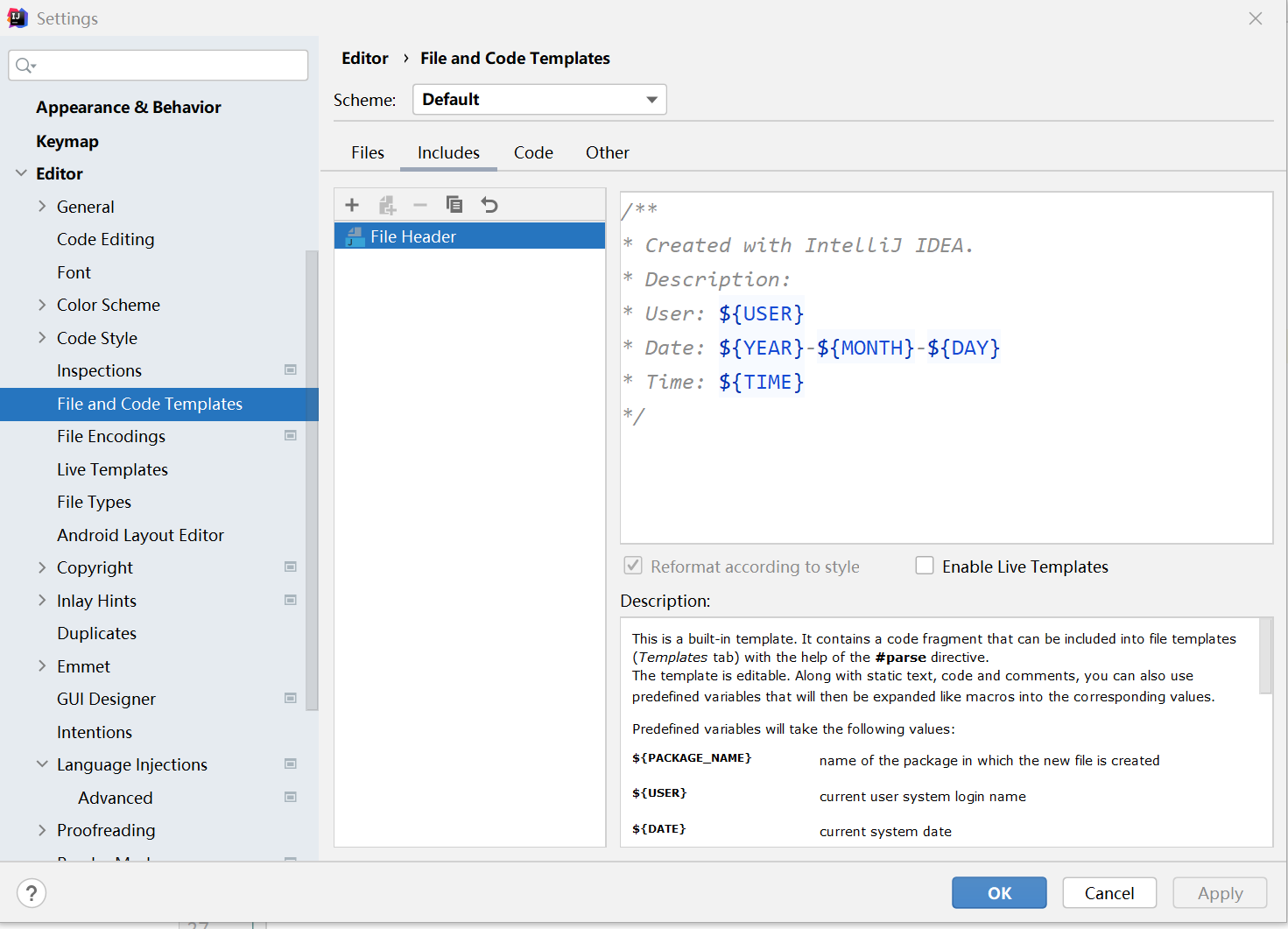Open Keymap settings
Image resolution: width=1288 pixels, height=929 pixels.
(x=67, y=141)
